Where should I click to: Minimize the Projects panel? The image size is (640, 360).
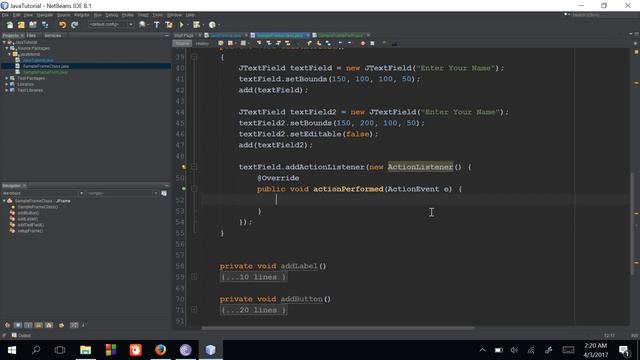(x=166, y=36)
